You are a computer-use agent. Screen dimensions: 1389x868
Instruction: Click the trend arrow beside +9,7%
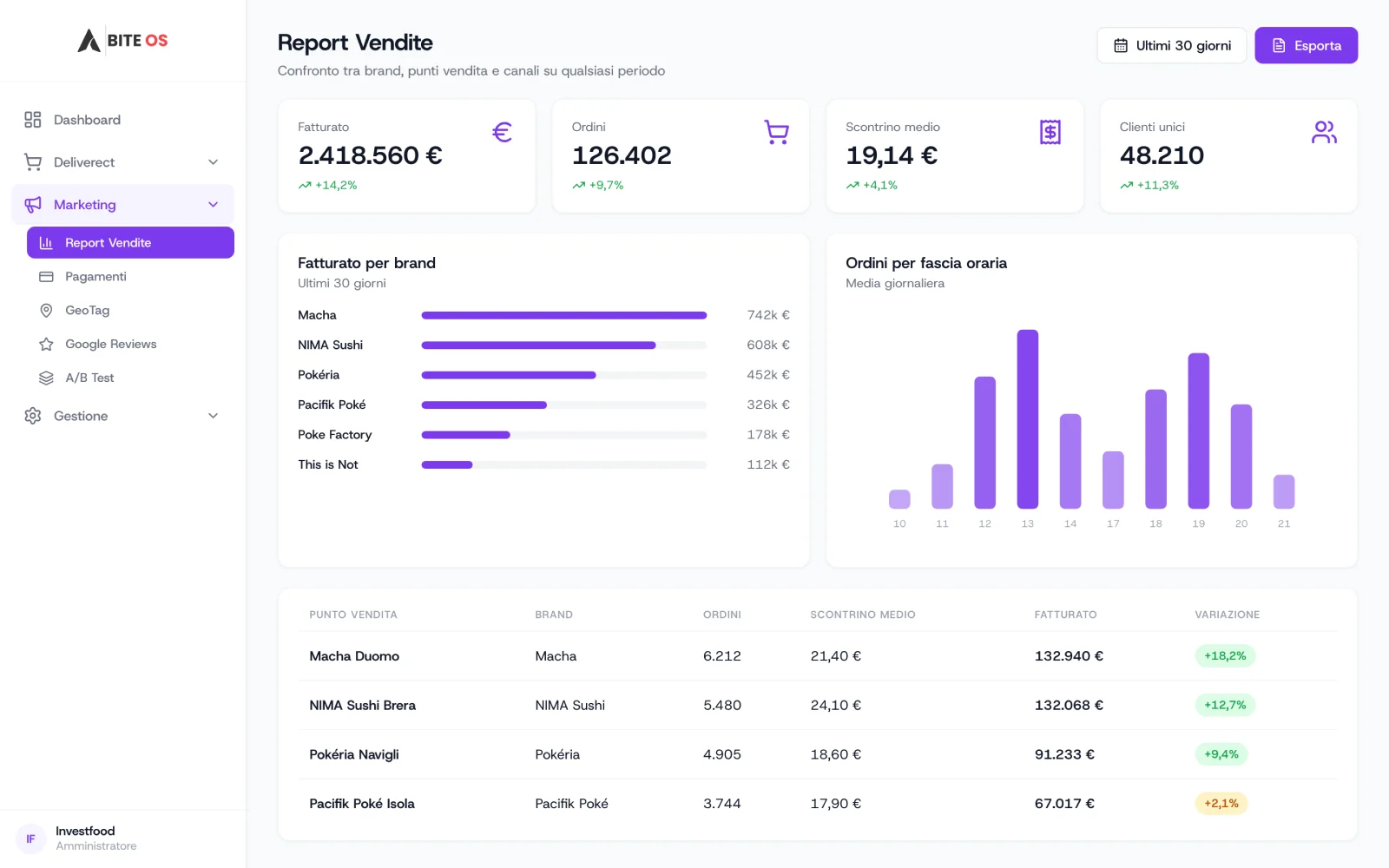point(578,186)
